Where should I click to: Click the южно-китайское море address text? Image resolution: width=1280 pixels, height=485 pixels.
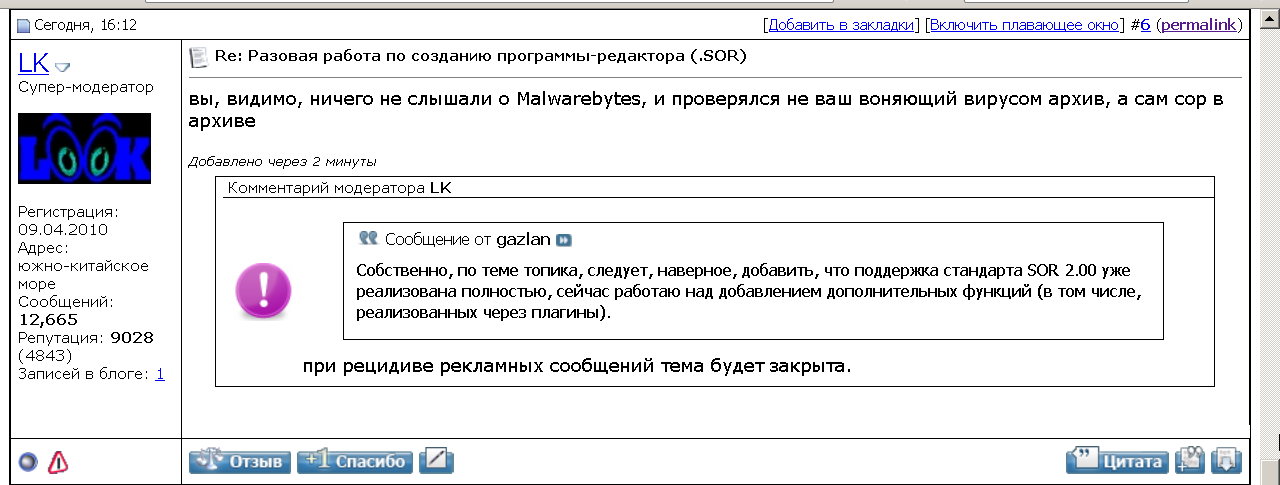coord(83,274)
